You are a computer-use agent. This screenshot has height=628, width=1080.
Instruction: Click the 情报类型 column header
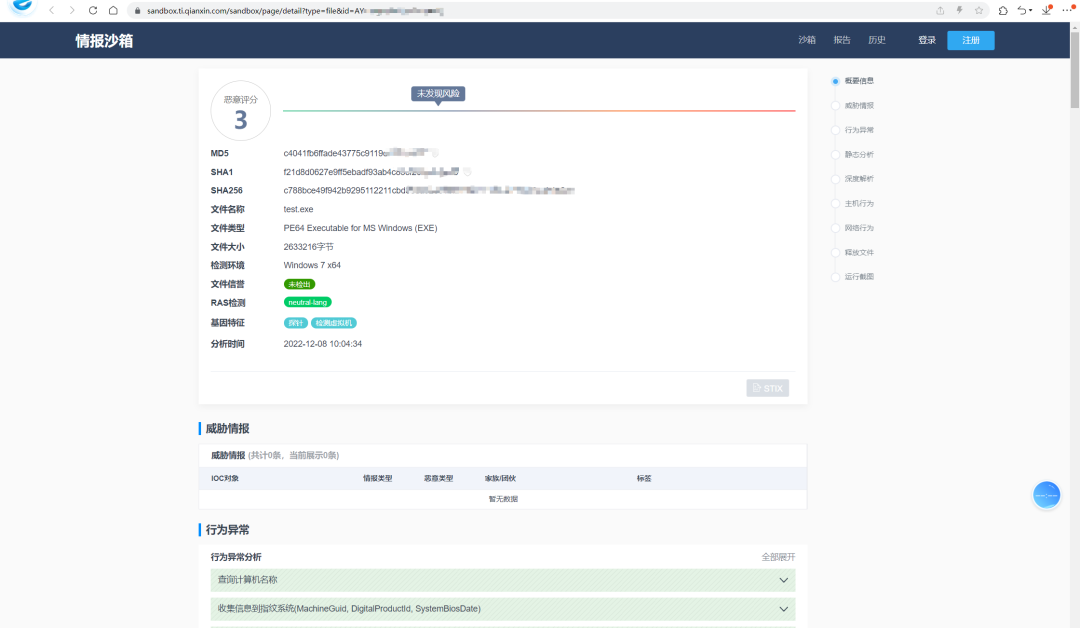[x=377, y=479]
